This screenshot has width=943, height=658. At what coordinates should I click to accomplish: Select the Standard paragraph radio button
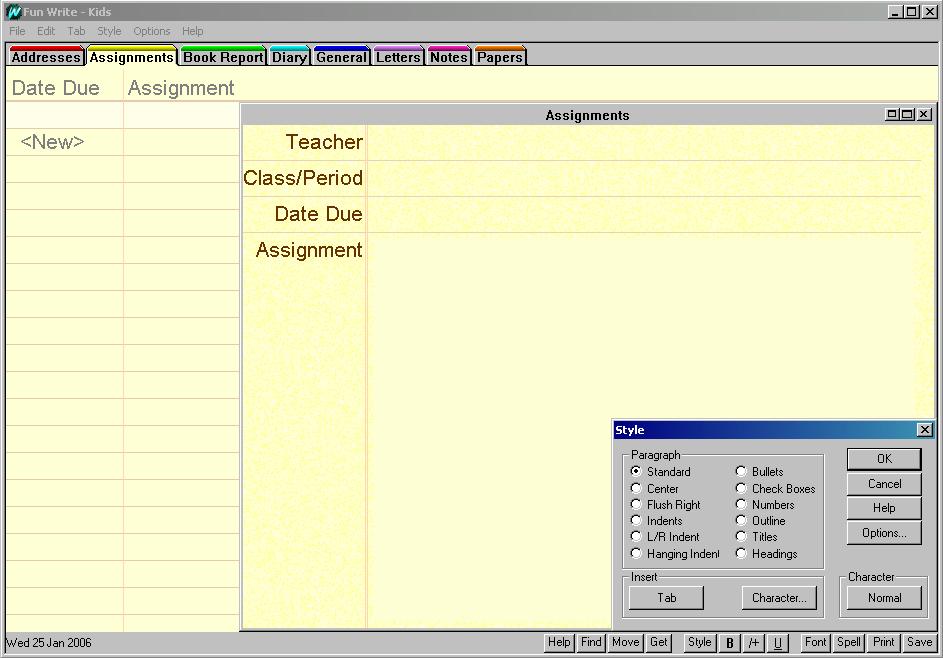pyautogui.click(x=636, y=471)
